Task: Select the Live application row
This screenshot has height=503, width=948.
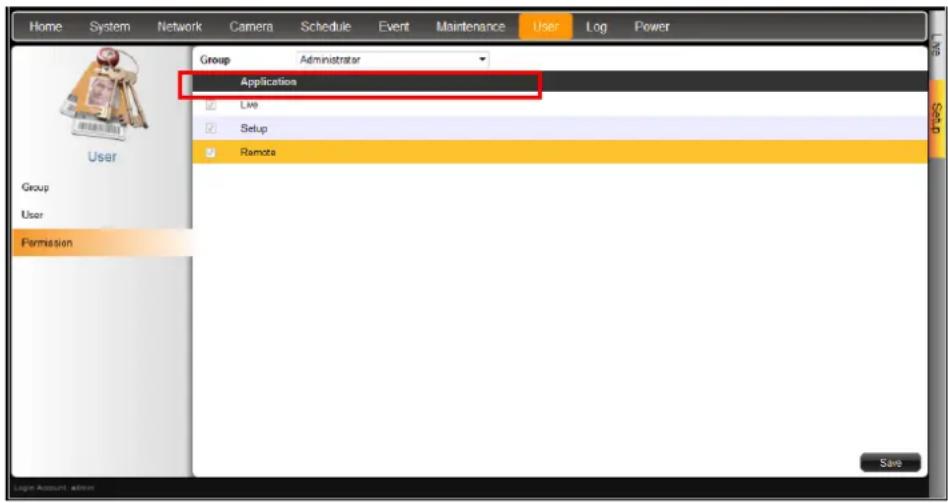Action: [560, 105]
